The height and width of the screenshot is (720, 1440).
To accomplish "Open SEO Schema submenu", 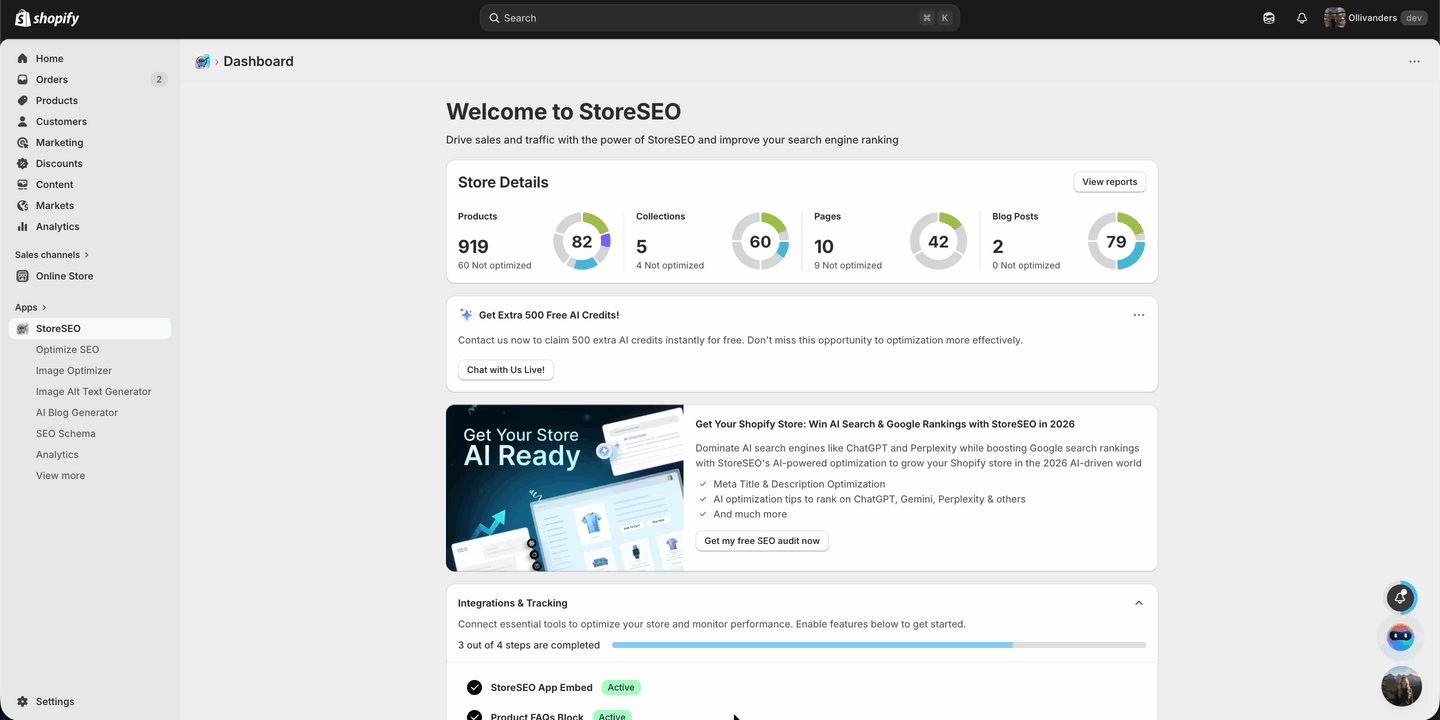I will tap(66, 433).
